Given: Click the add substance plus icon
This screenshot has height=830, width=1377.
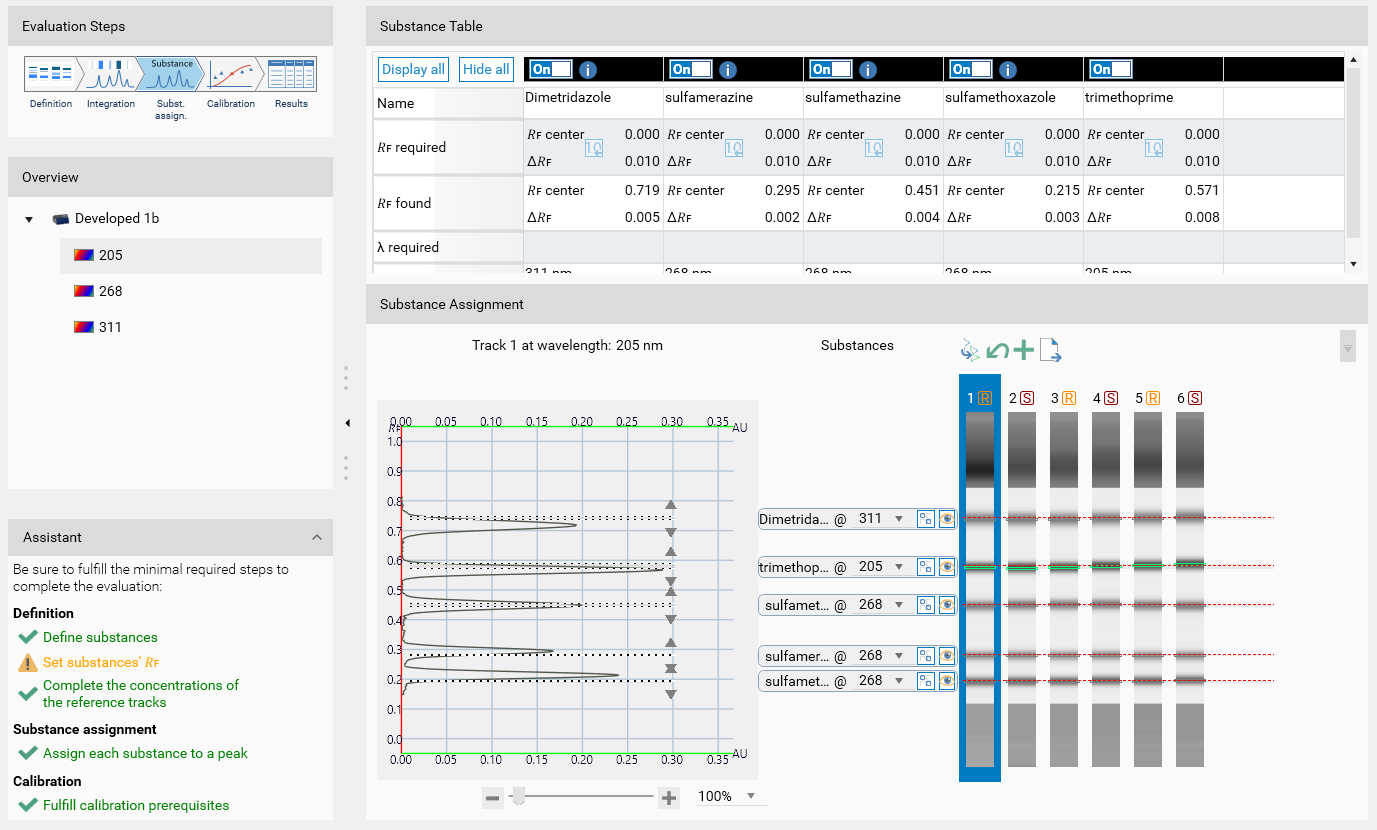Looking at the screenshot, I should 1023,350.
